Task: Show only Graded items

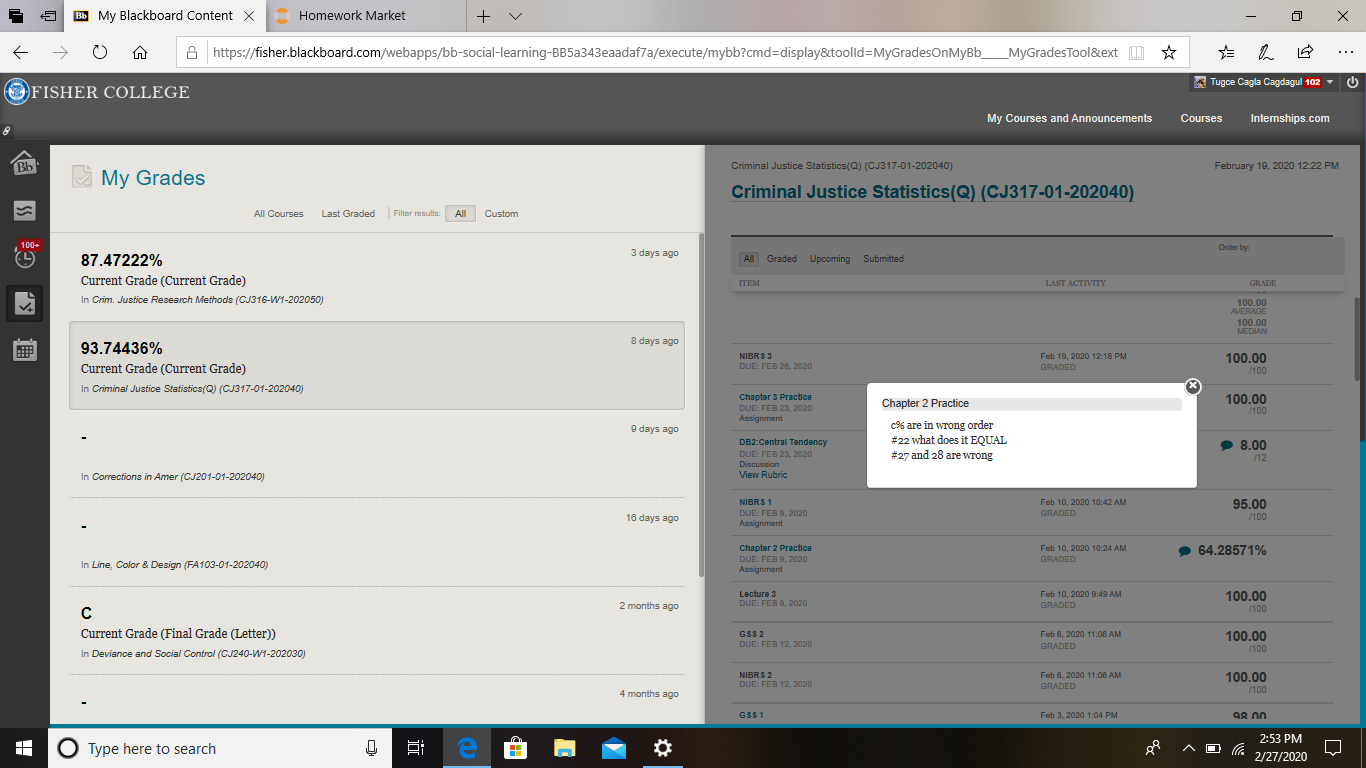Action: click(782, 259)
